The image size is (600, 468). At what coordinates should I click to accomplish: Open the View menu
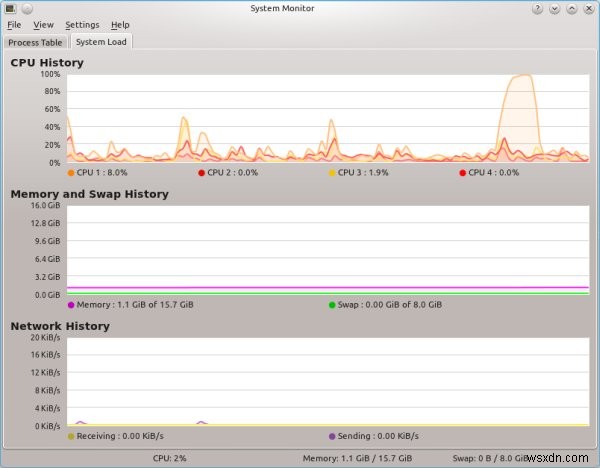(x=43, y=24)
